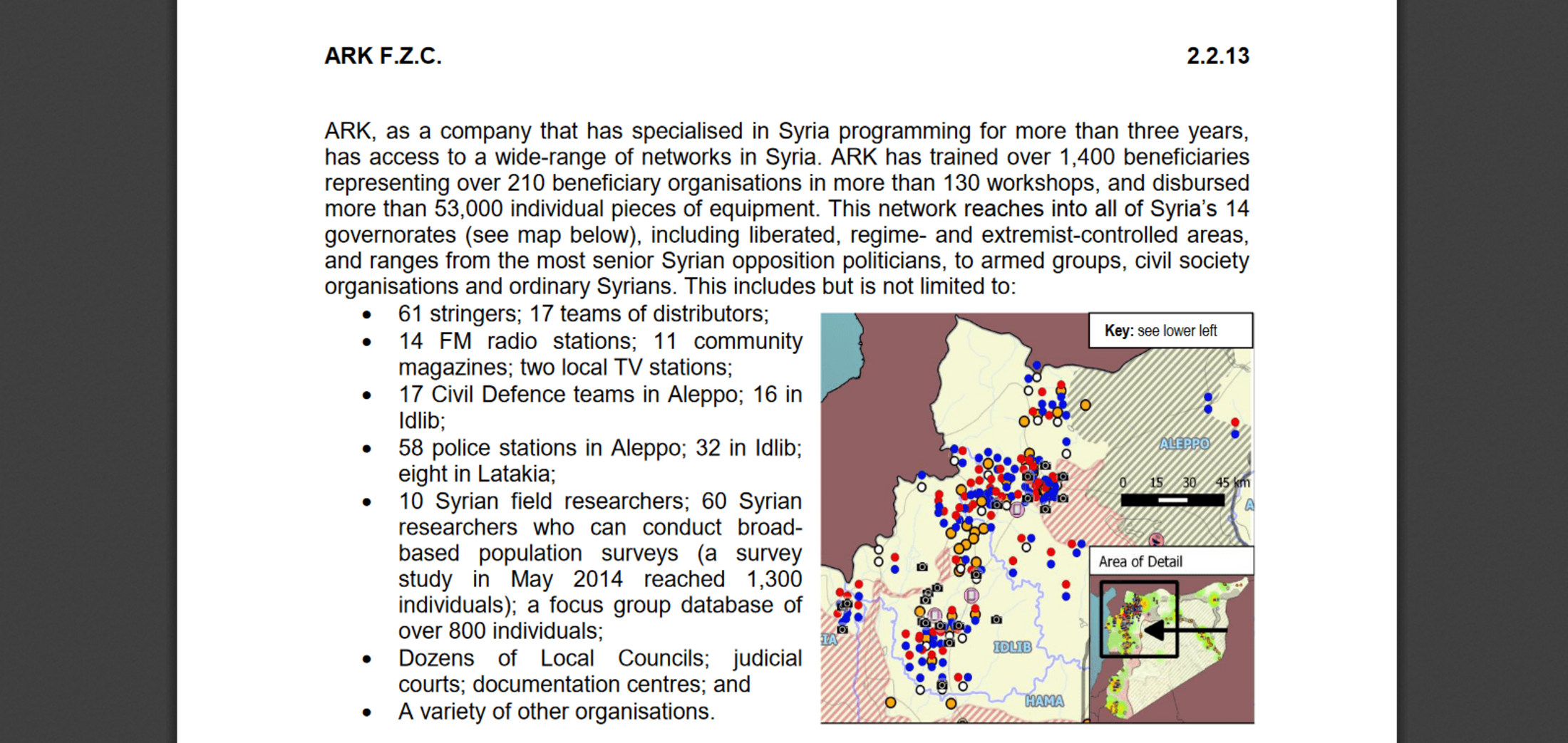Image resolution: width=1568 pixels, height=743 pixels.
Task: Click the map's kilometre scale bar
Action: [1172, 500]
